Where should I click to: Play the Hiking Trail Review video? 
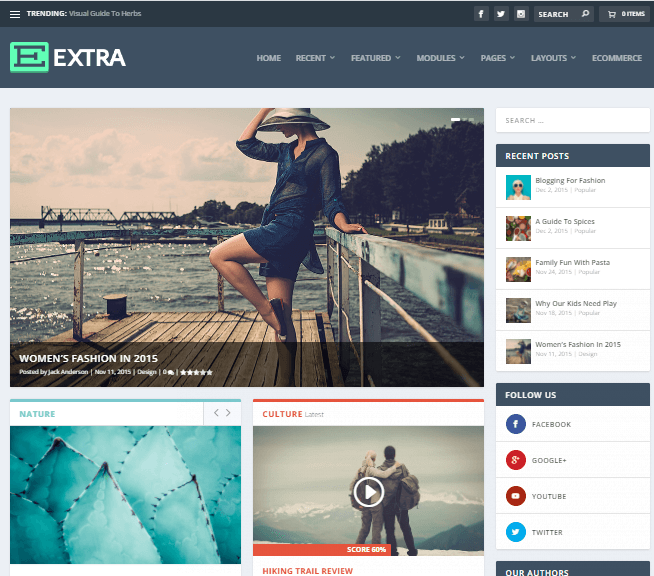[x=369, y=491]
